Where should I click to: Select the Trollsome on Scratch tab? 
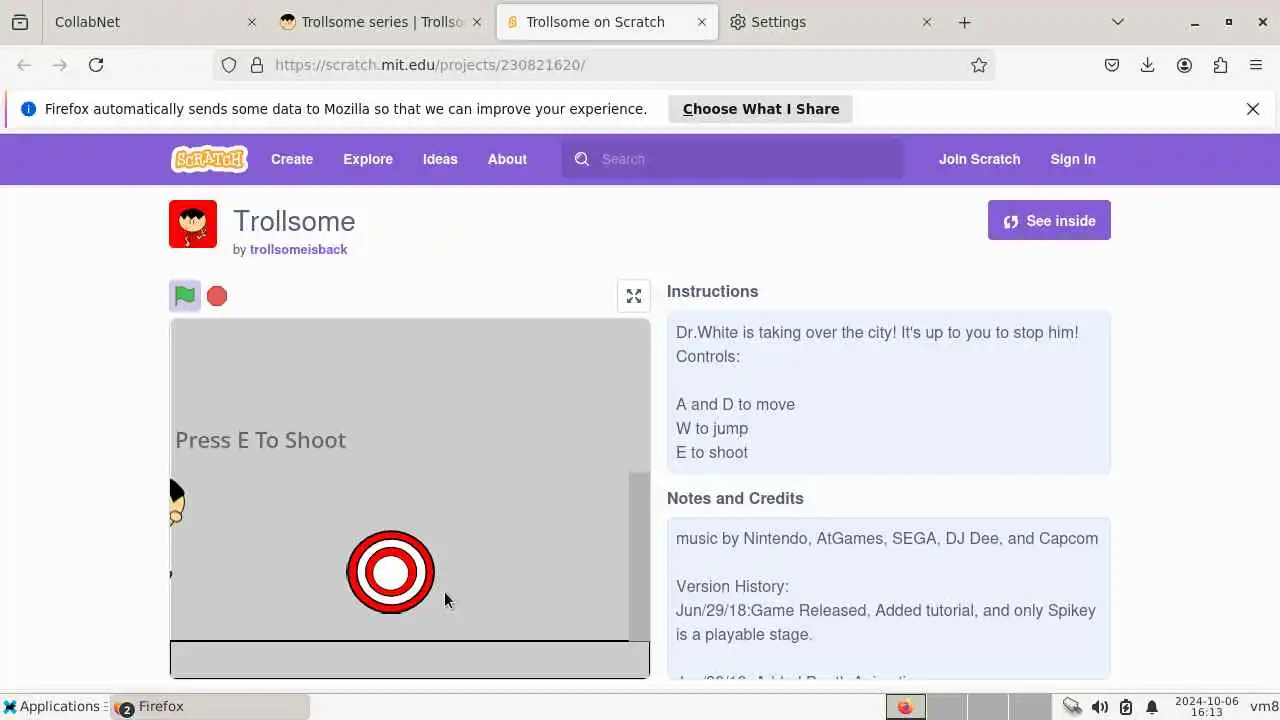tap(607, 22)
